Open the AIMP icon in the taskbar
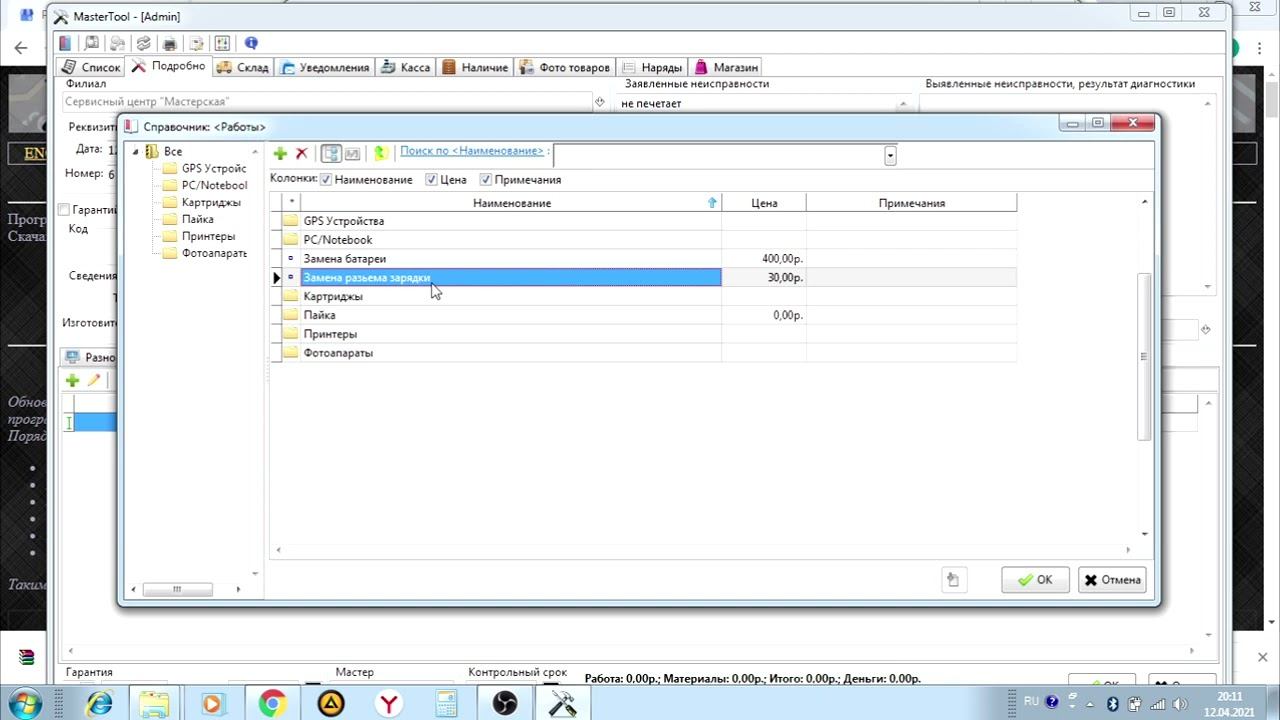The height and width of the screenshot is (720, 1280). (331, 703)
